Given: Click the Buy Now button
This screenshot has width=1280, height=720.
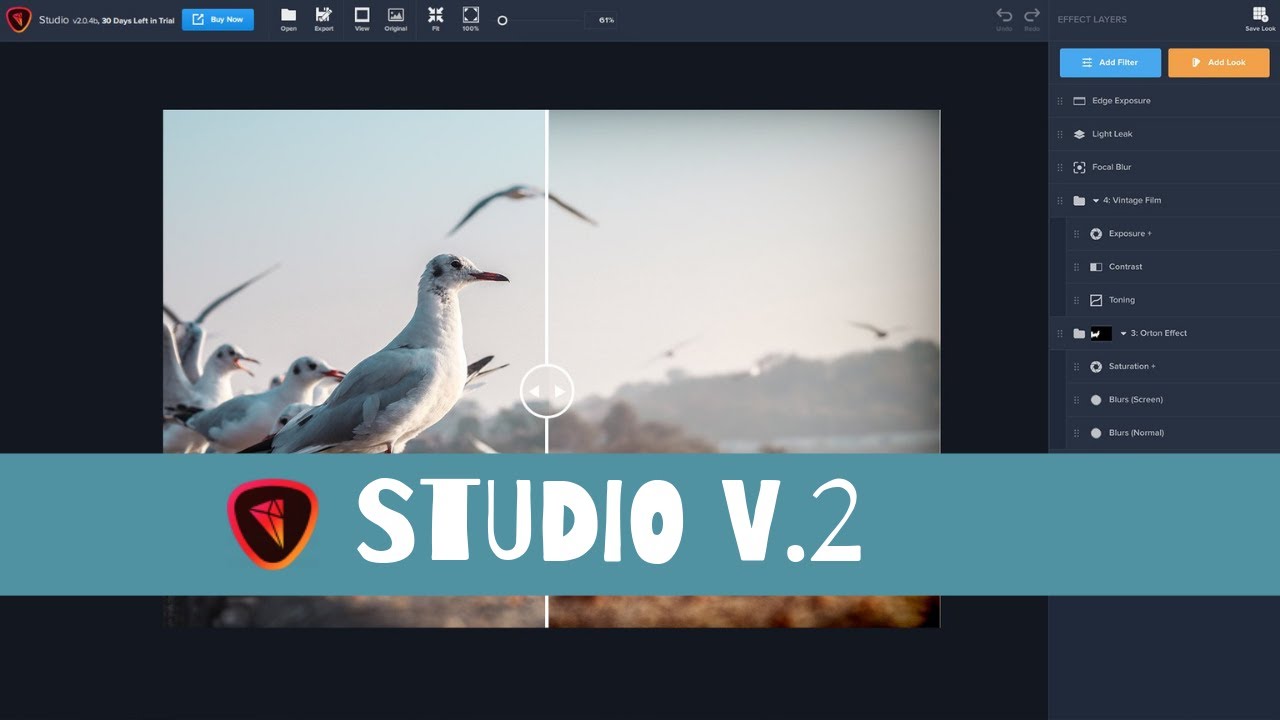Looking at the screenshot, I should click(218, 19).
